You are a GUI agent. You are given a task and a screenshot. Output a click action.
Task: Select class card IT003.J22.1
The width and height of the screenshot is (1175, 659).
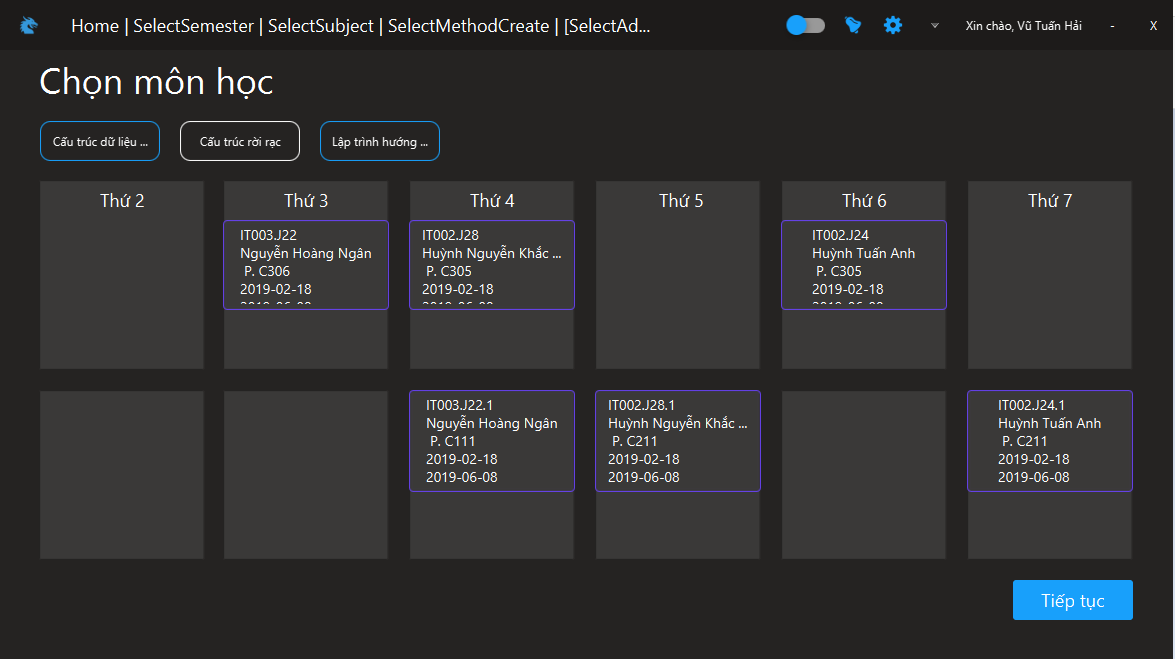(x=492, y=441)
